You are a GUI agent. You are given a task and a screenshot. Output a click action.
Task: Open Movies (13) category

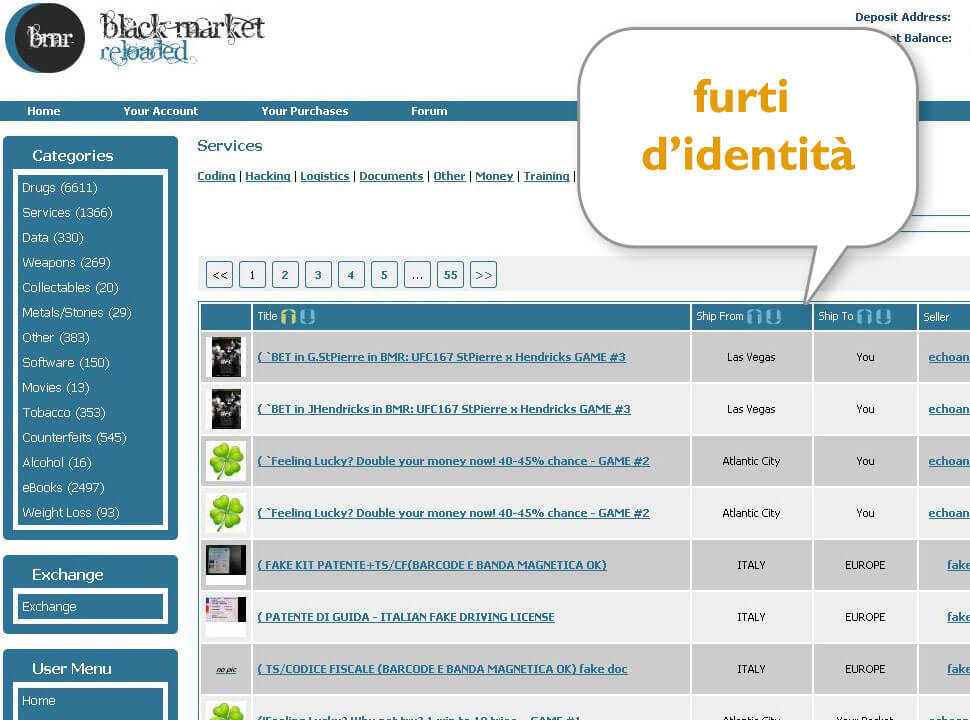pyautogui.click(x=56, y=387)
